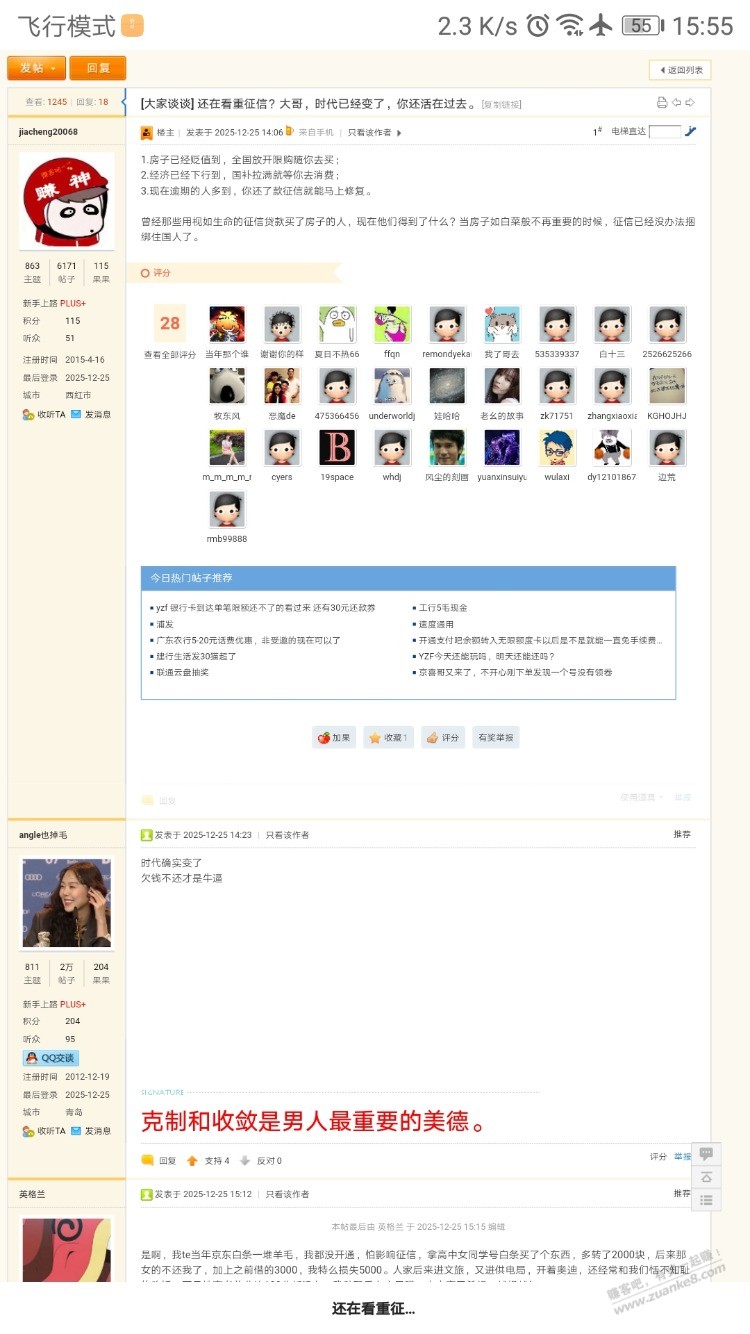The height and width of the screenshot is (1334, 750).
Task: Click the floating list-view icon
Action: (706, 1200)
